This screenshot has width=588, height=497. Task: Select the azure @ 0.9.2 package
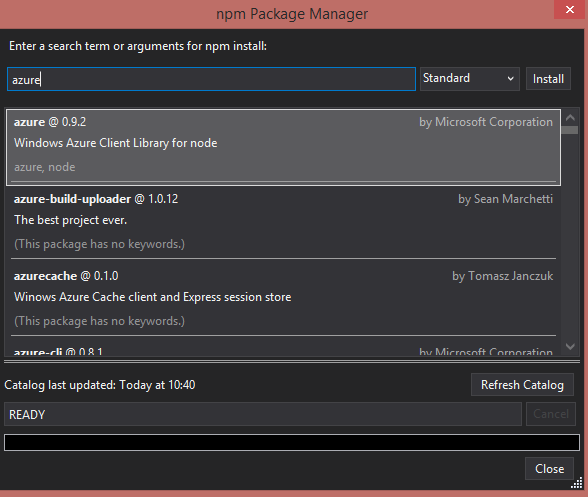[284, 147]
